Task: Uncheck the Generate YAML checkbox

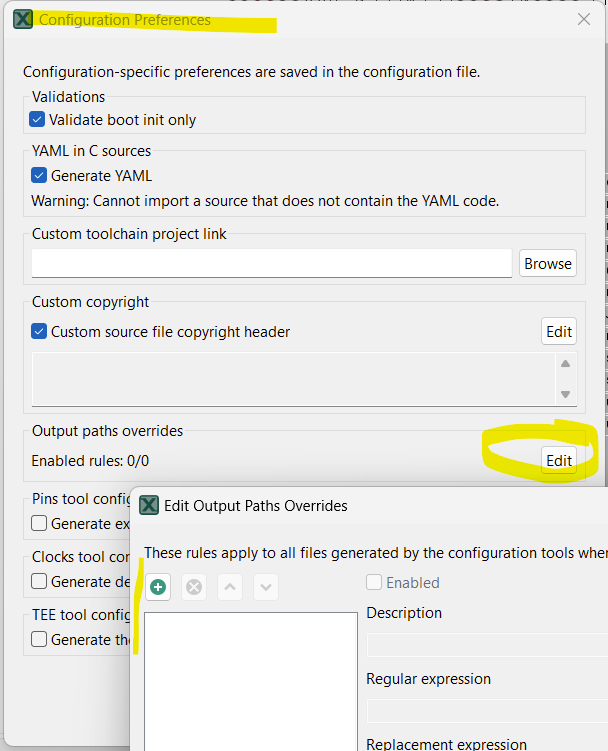Action: (x=39, y=176)
